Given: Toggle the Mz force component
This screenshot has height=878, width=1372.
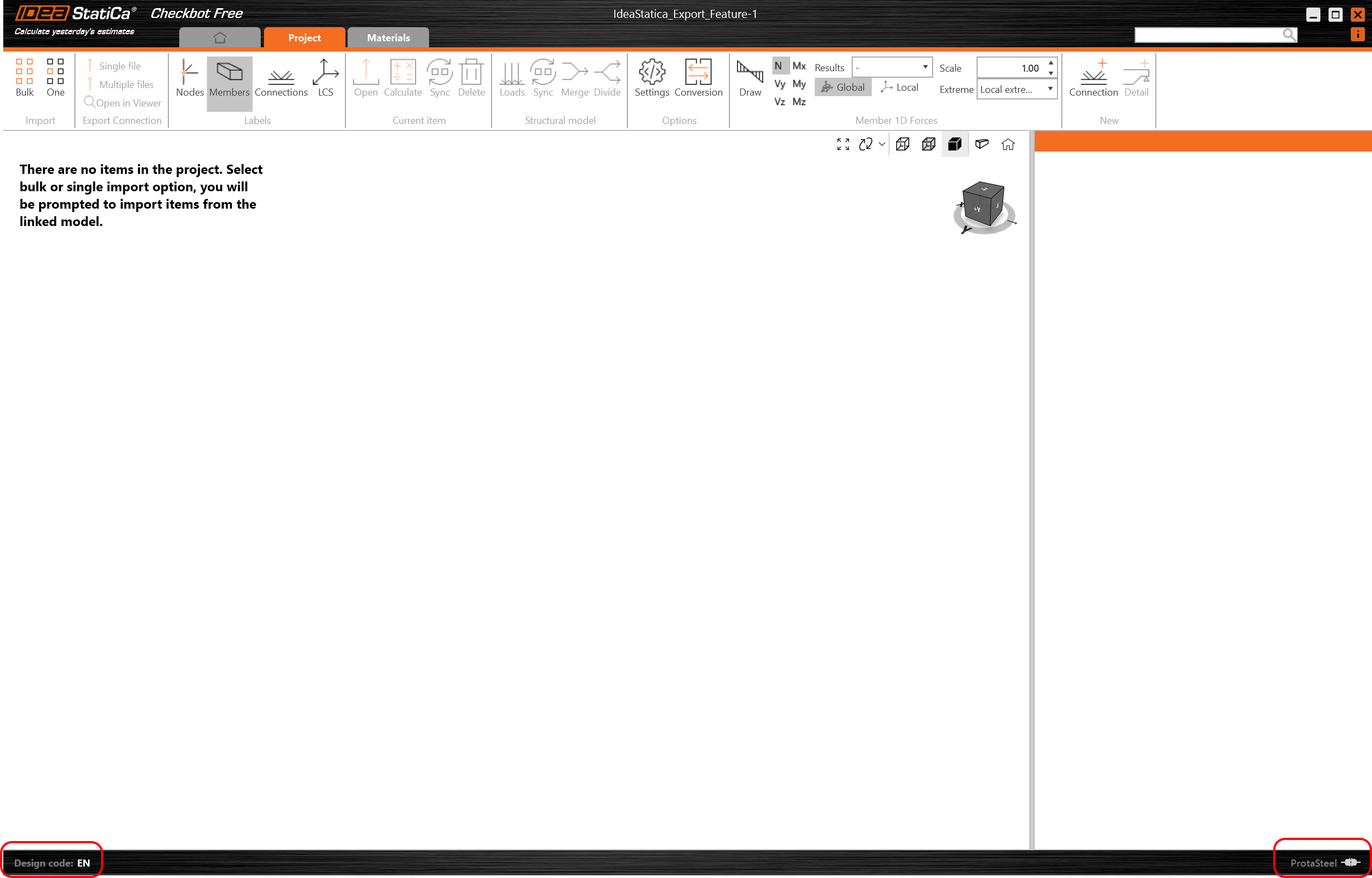Looking at the screenshot, I should click(798, 102).
